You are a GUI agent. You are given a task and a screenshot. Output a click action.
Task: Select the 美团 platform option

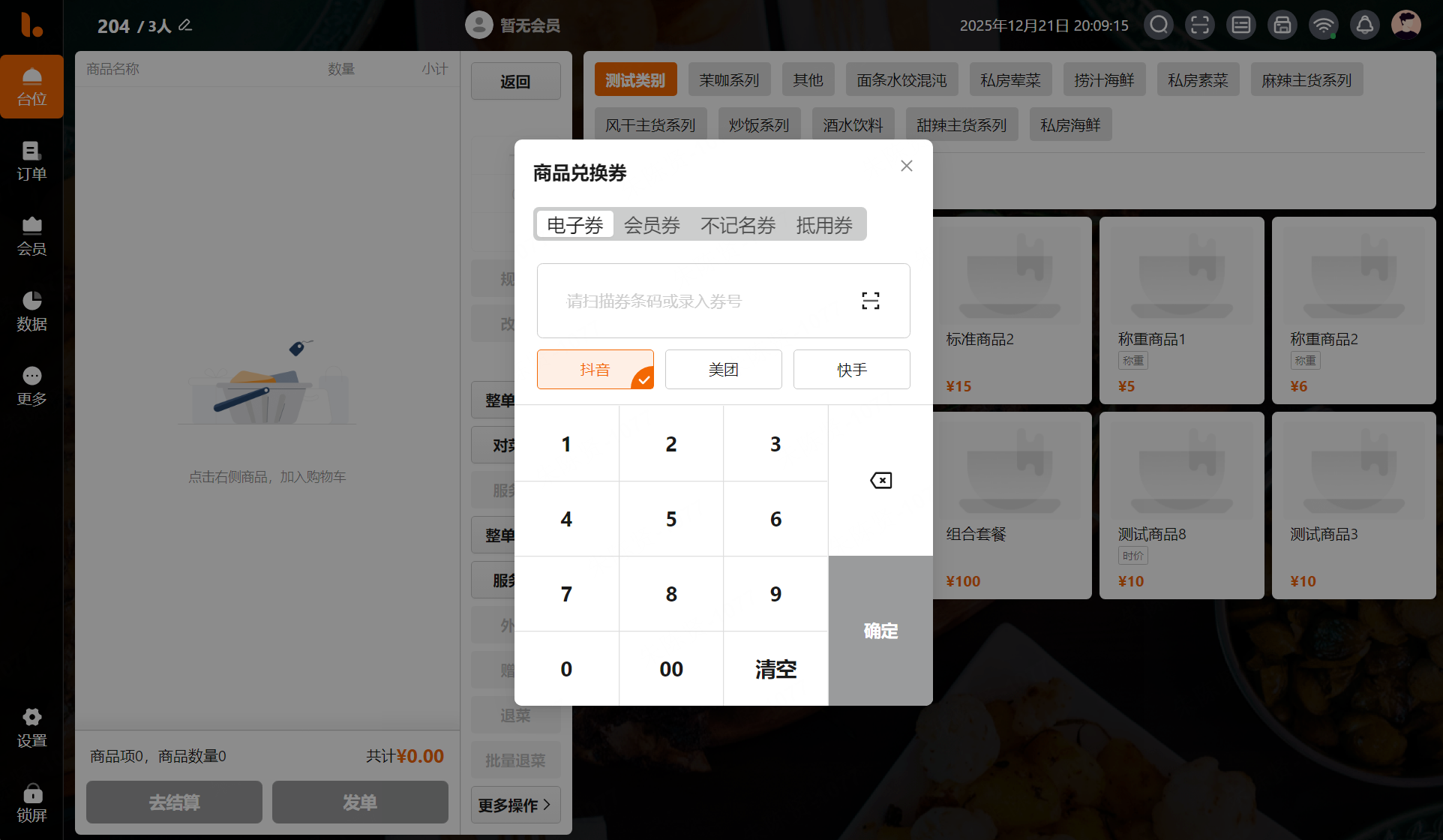723,369
